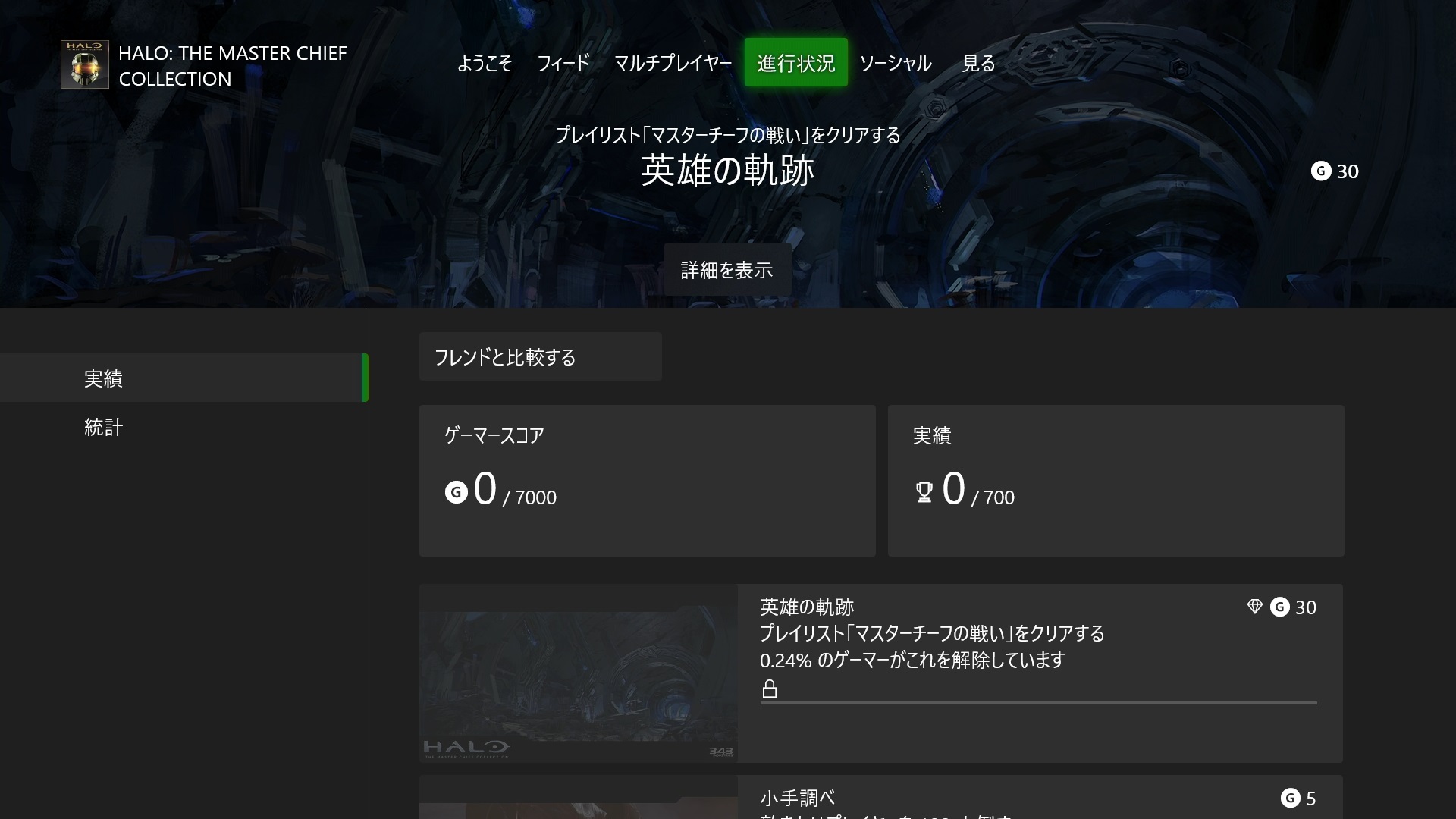
Task: Click the Gamerscore G icon in banner
Action: [x=1321, y=171]
